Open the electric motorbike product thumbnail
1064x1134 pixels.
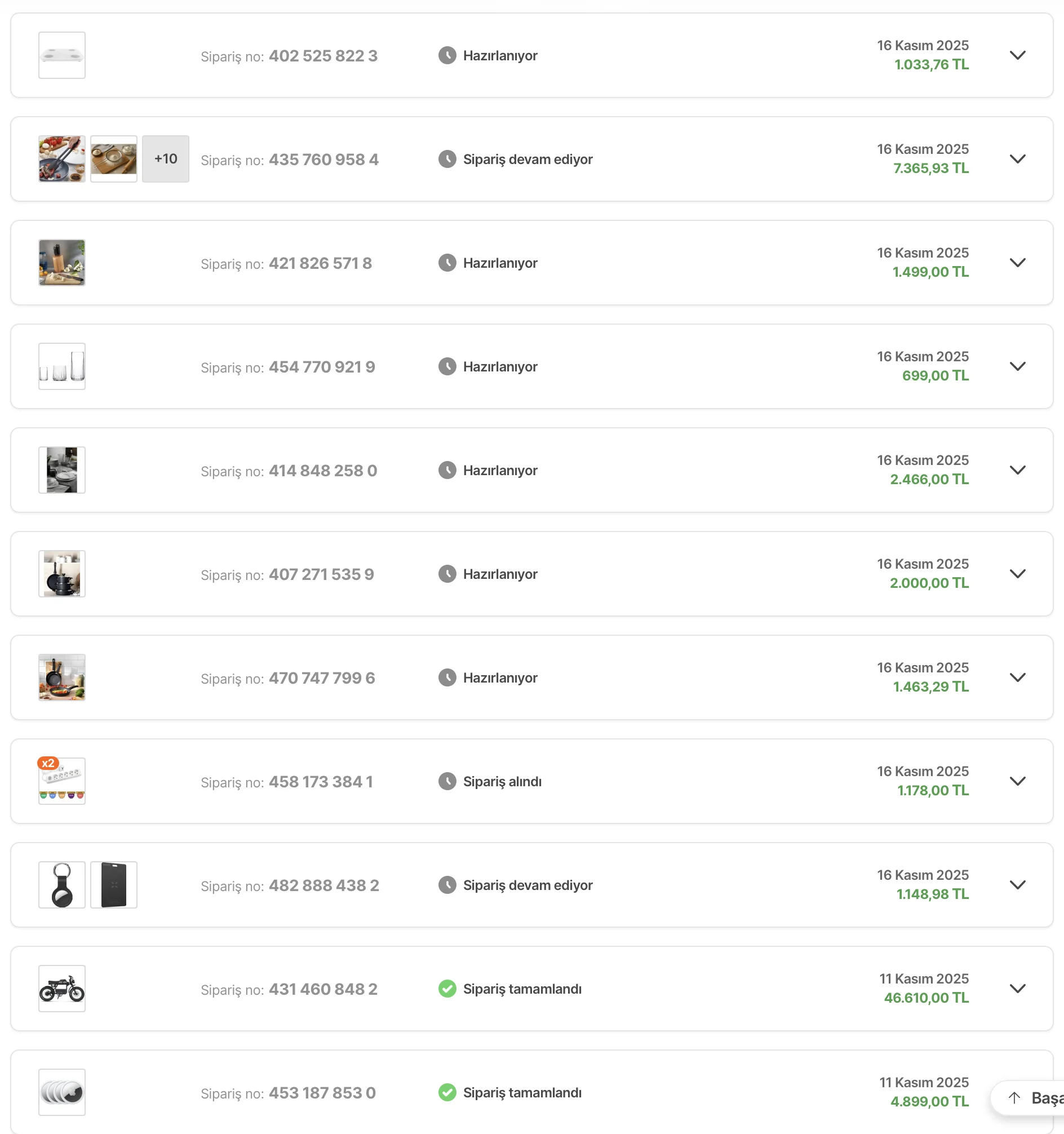click(x=61, y=989)
